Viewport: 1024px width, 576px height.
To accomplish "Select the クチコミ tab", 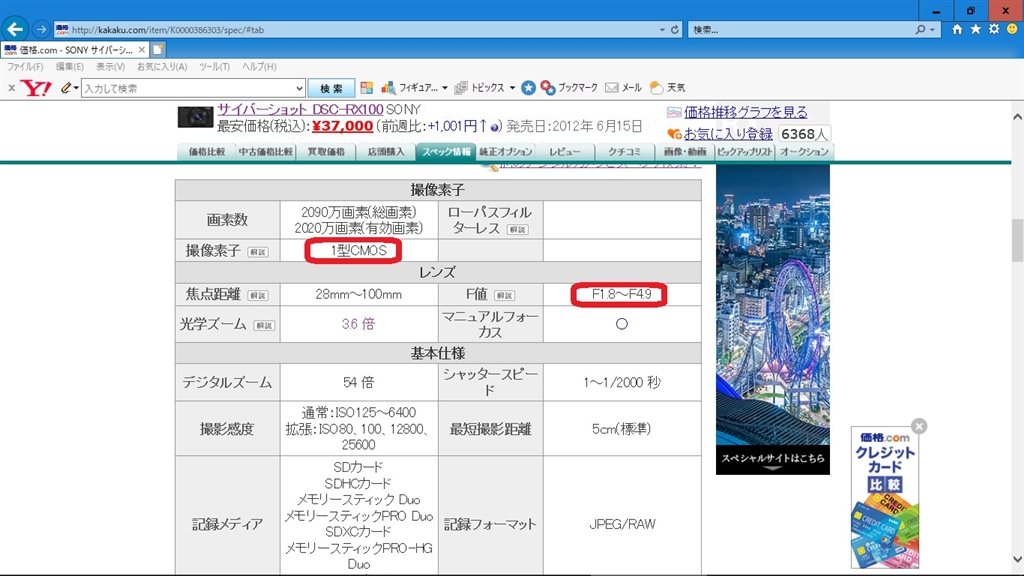I will tap(624, 152).
